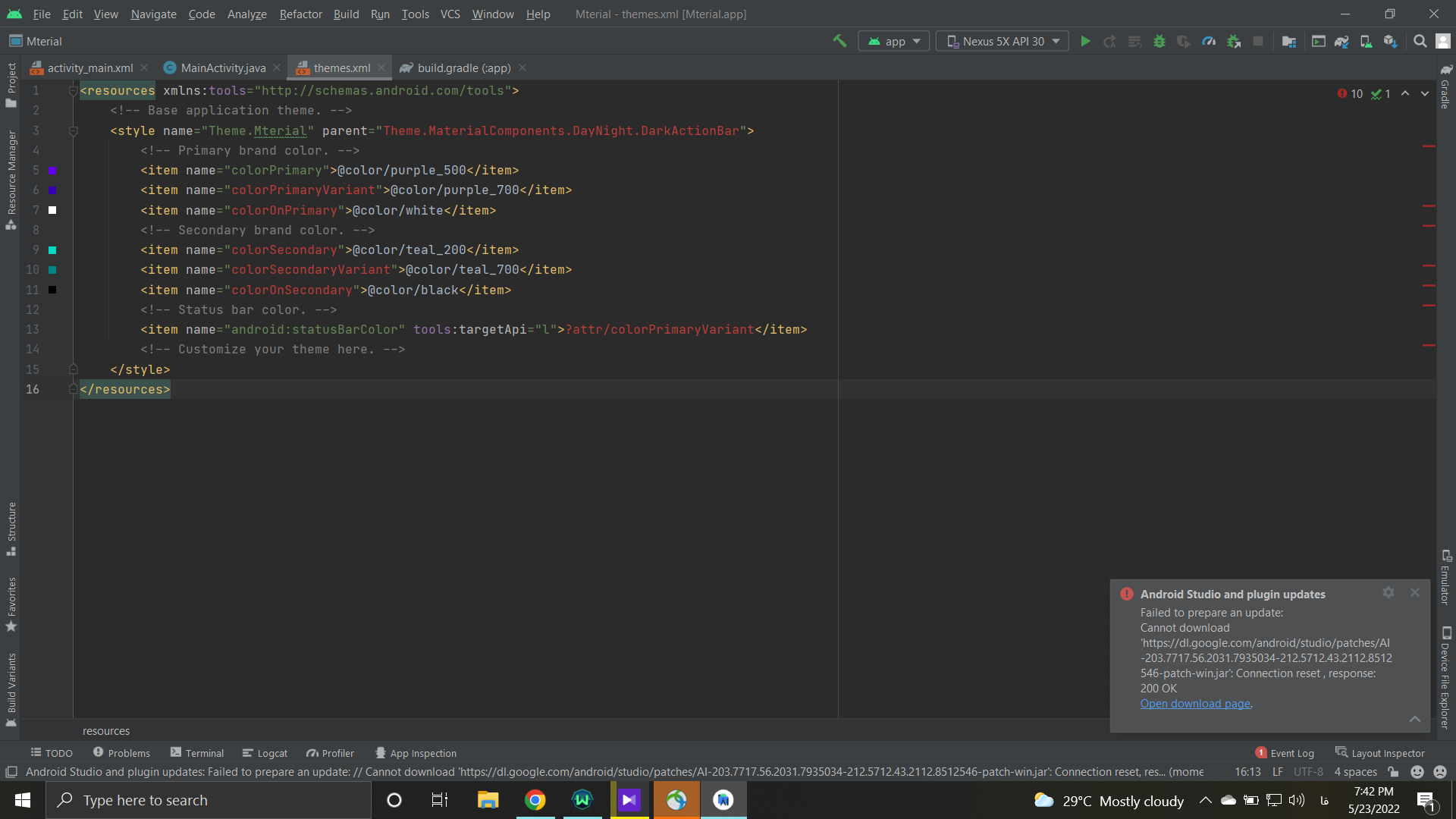The height and width of the screenshot is (819, 1456).
Task: Open notification settings gear in updates popup
Action: click(x=1389, y=592)
